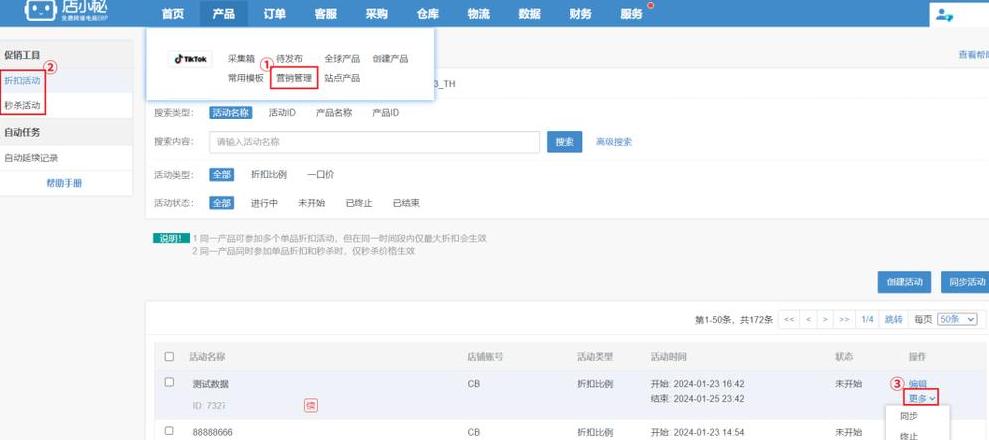This screenshot has height=440, width=989.
Task: Open the 首页 navigation item
Action: coord(173,14)
